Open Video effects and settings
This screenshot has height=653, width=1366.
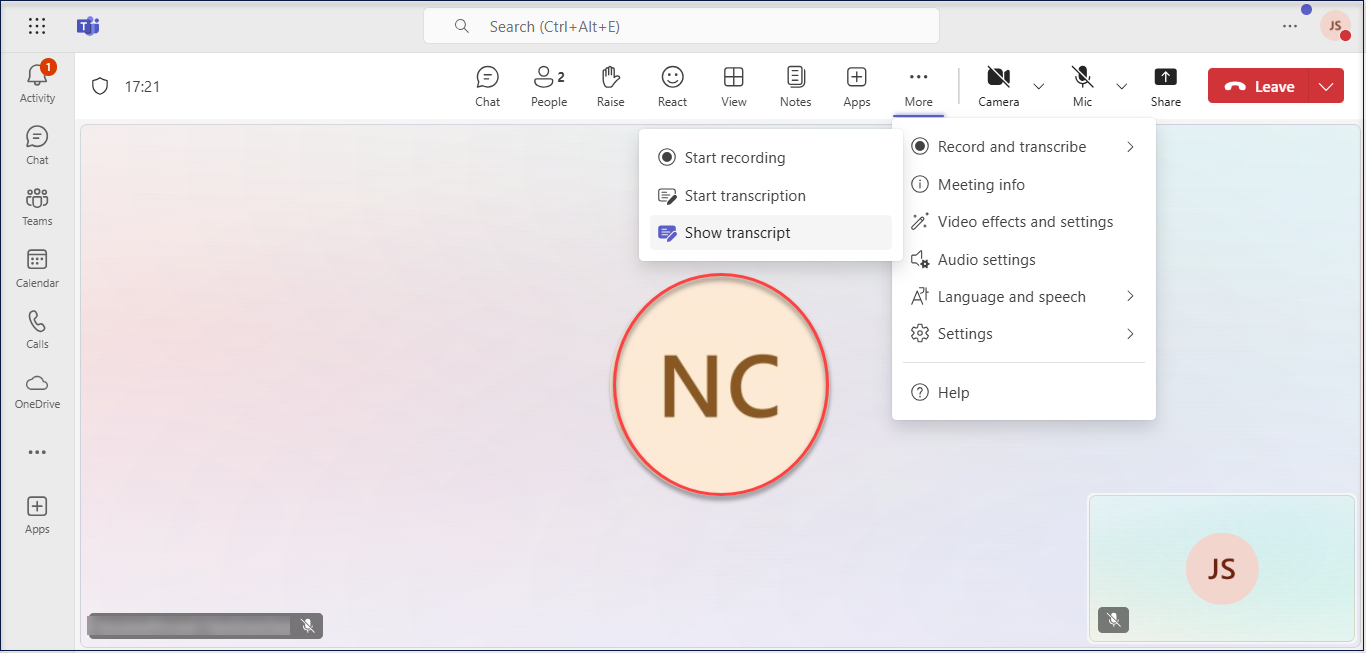click(x=1025, y=222)
